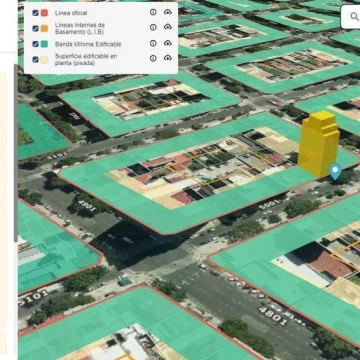Uncheck the Línea oficial layer checkbox
Viewport: 360px width, 360px height.
pos(35,13)
